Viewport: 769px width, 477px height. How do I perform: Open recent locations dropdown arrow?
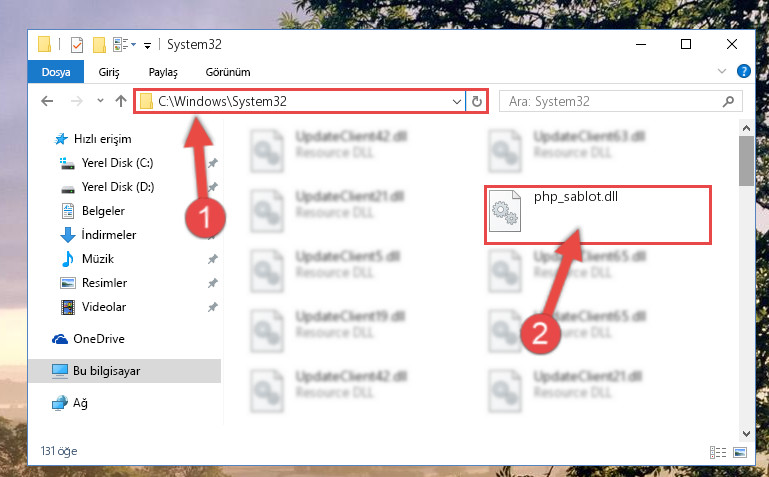coord(100,100)
